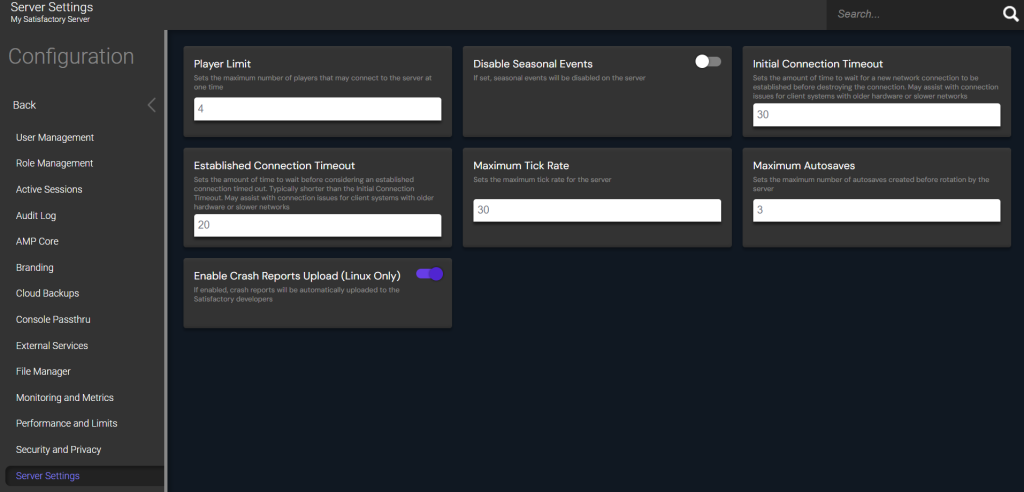
Task: Click the Player Limit input field
Action: click(x=317, y=109)
